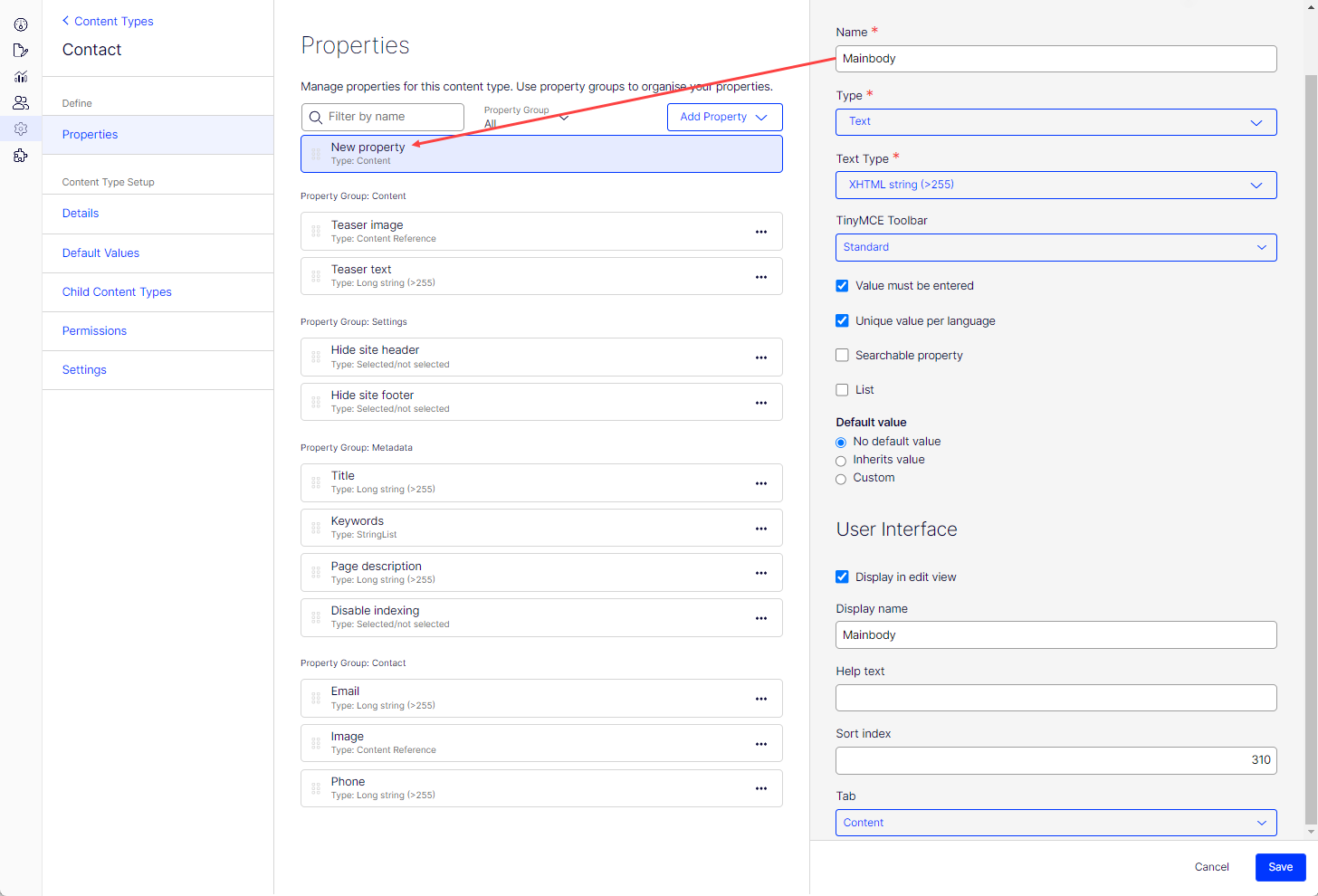Open more options for Image property
The image size is (1318, 896).
761,744
